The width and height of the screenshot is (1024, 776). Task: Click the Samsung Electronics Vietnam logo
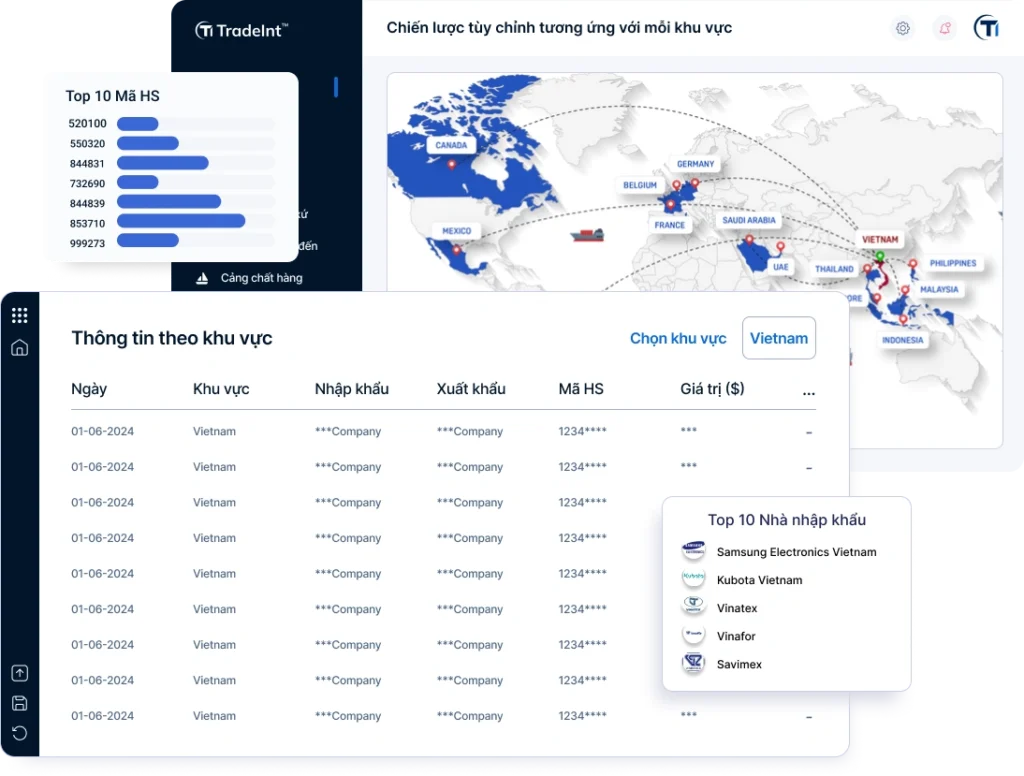694,551
